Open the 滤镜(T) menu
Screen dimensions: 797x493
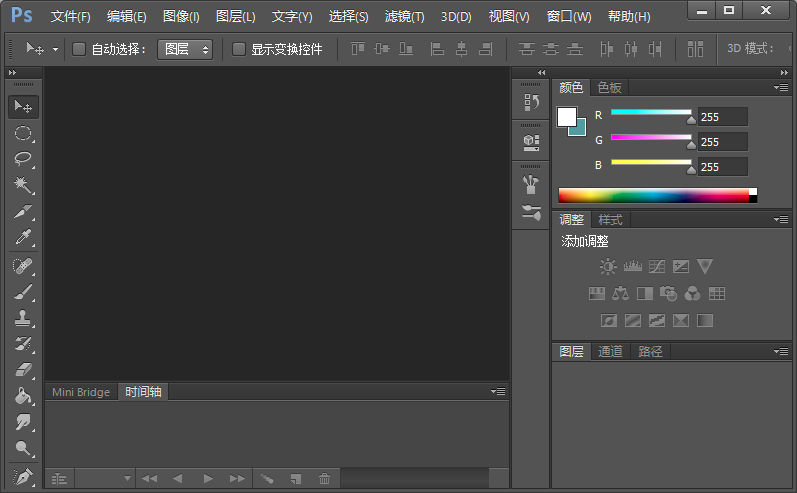click(404, 17)
